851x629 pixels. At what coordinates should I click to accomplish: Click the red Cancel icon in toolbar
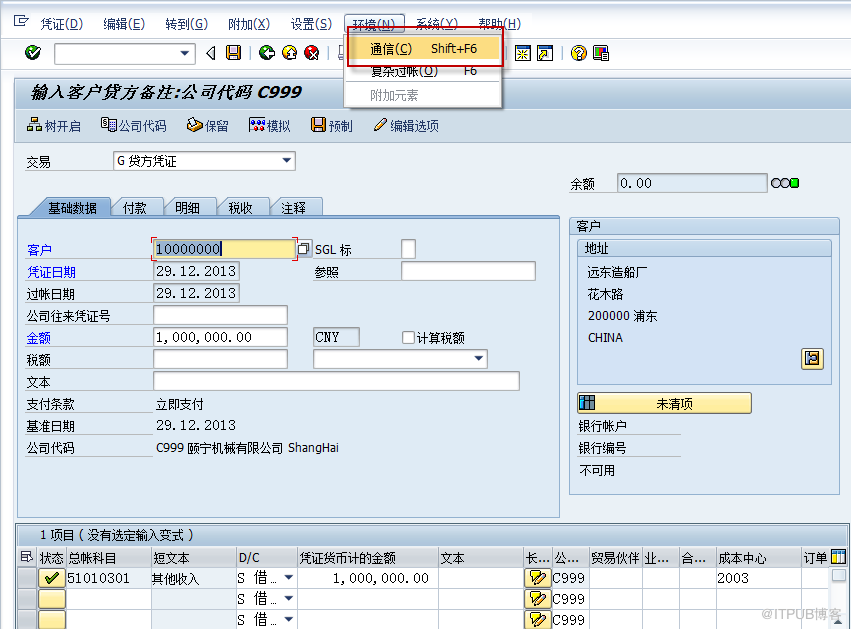[312, 53]
